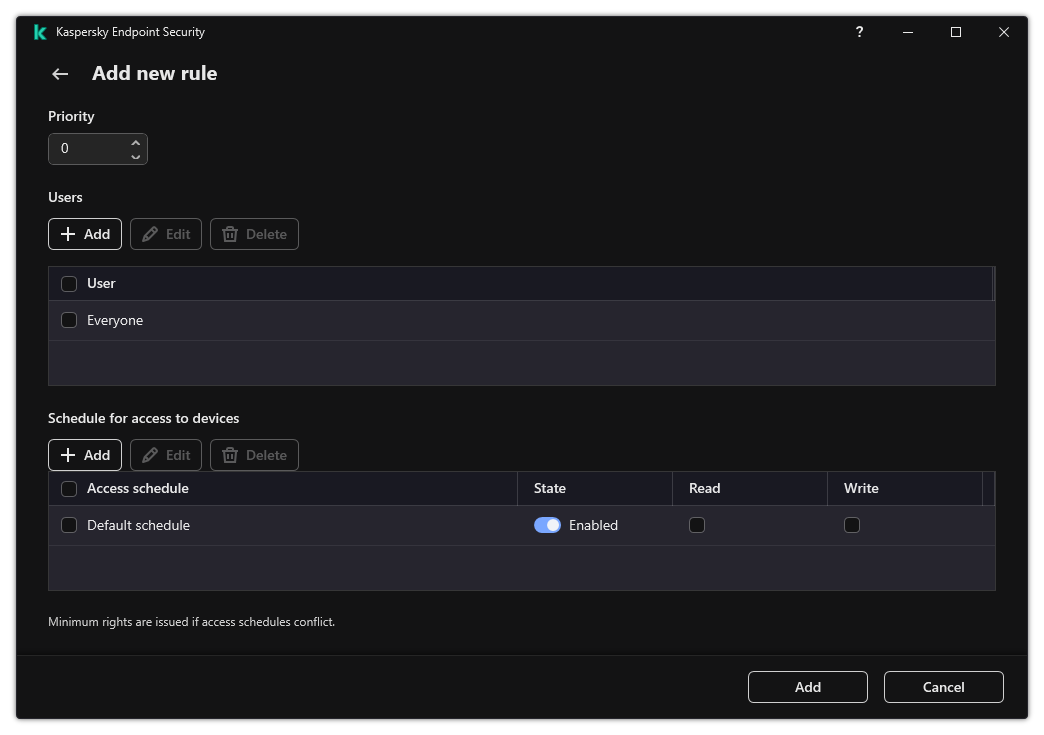The height and width of the screenshot is (735, 1044).
Task: Increase Priority with the up stepper arrow
Action: (x=135, y=142)
